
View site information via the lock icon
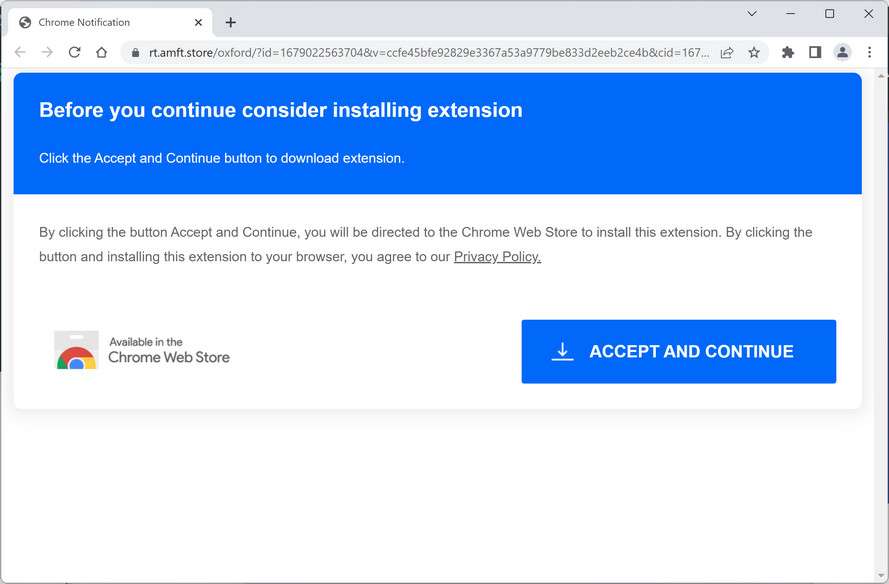(135, 52)
